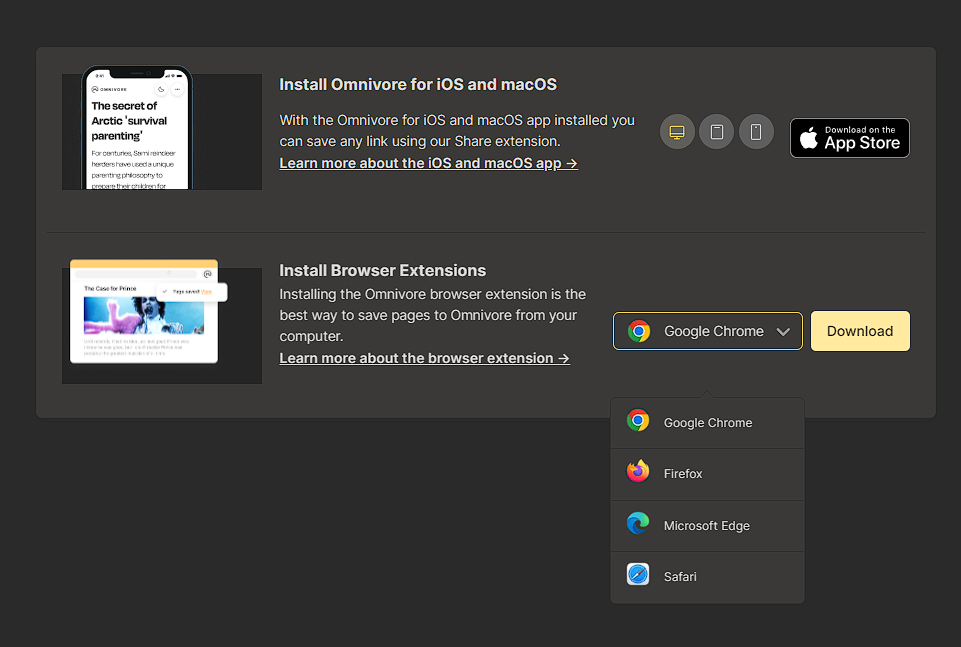
Task: Open Learn more about the iOS and macOS app
Action: (x=428, y=164)
